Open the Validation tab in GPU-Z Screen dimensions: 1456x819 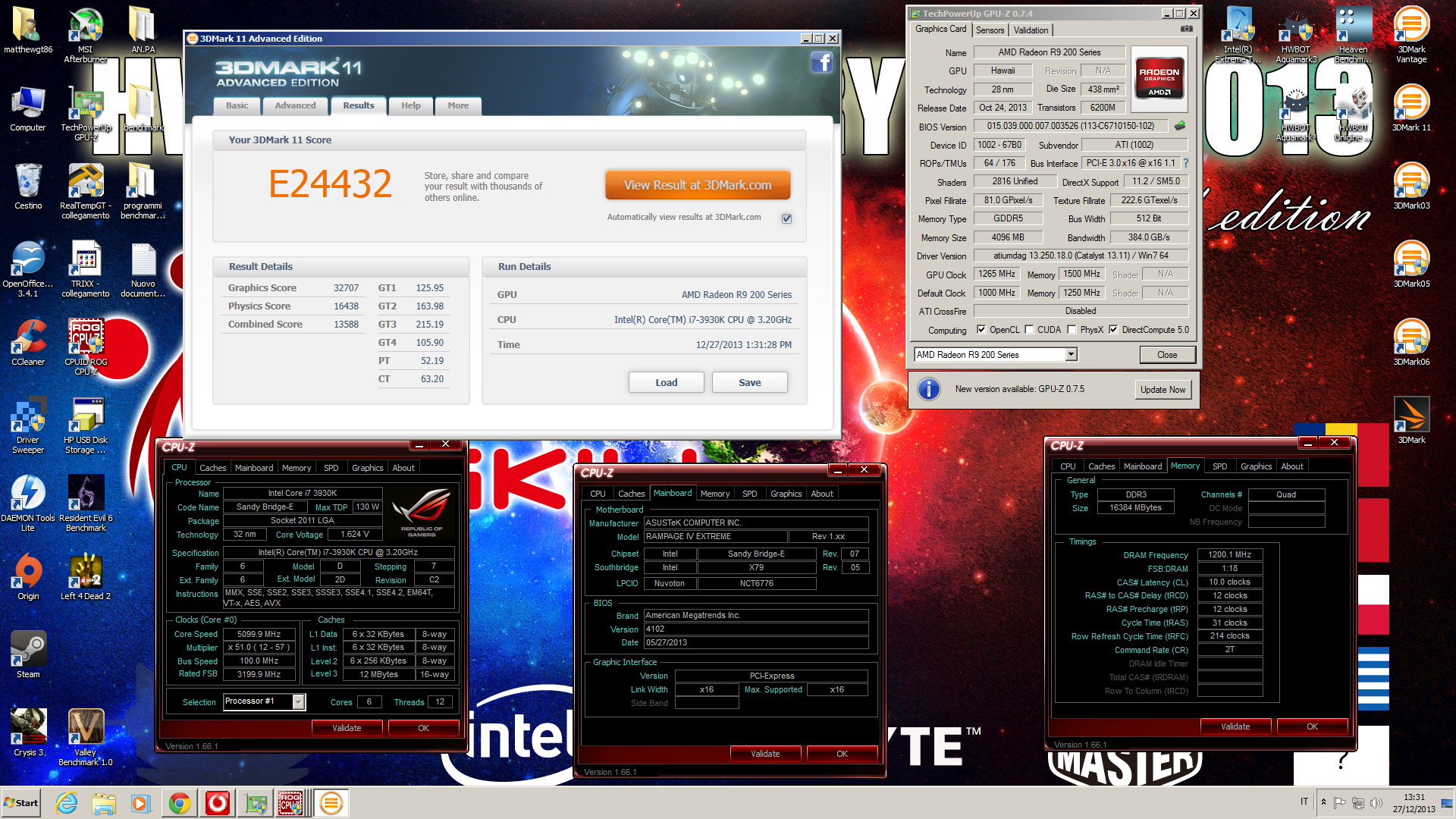[1031, 30]
